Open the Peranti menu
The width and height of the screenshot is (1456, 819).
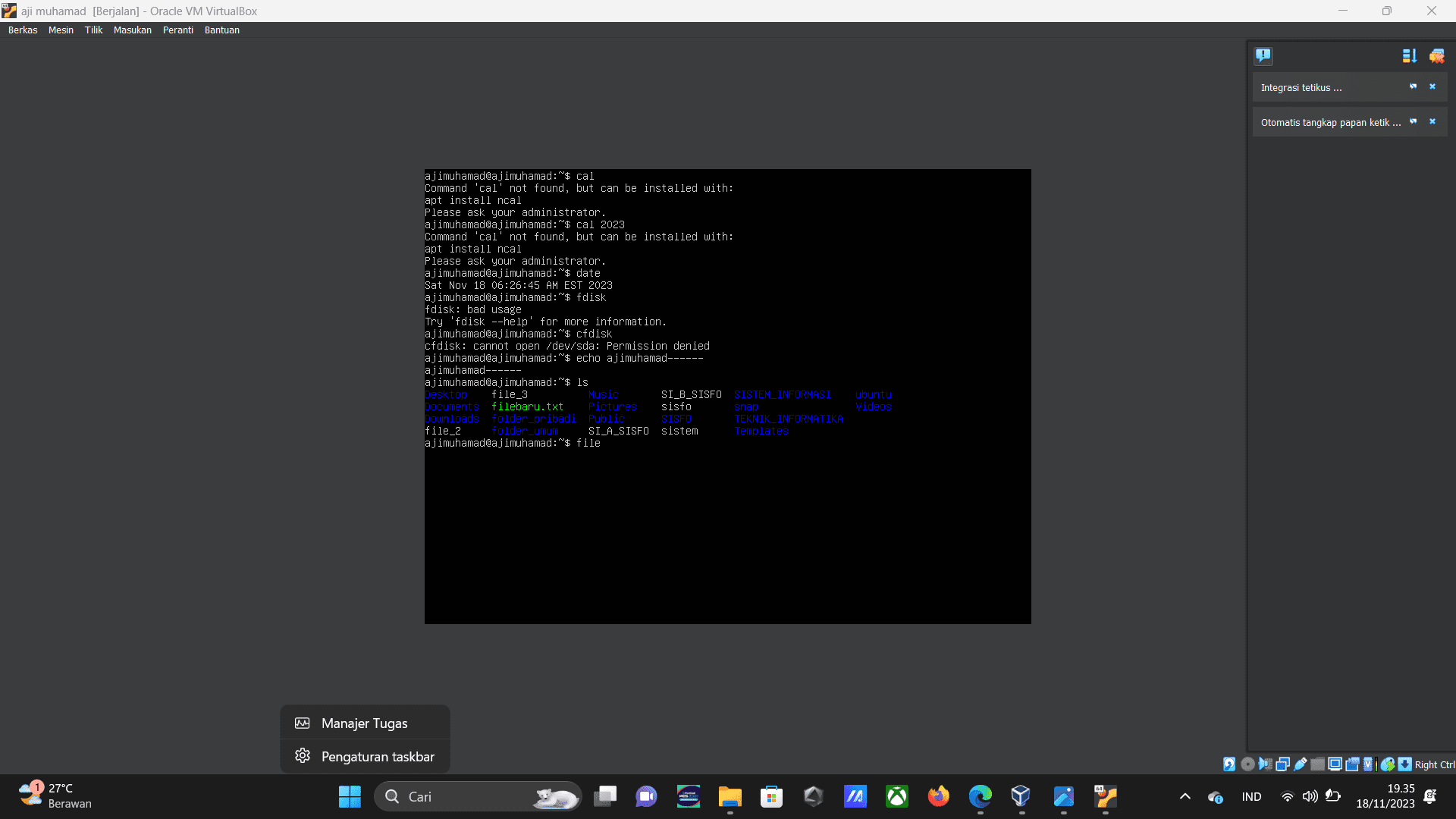tap(178, 30)
